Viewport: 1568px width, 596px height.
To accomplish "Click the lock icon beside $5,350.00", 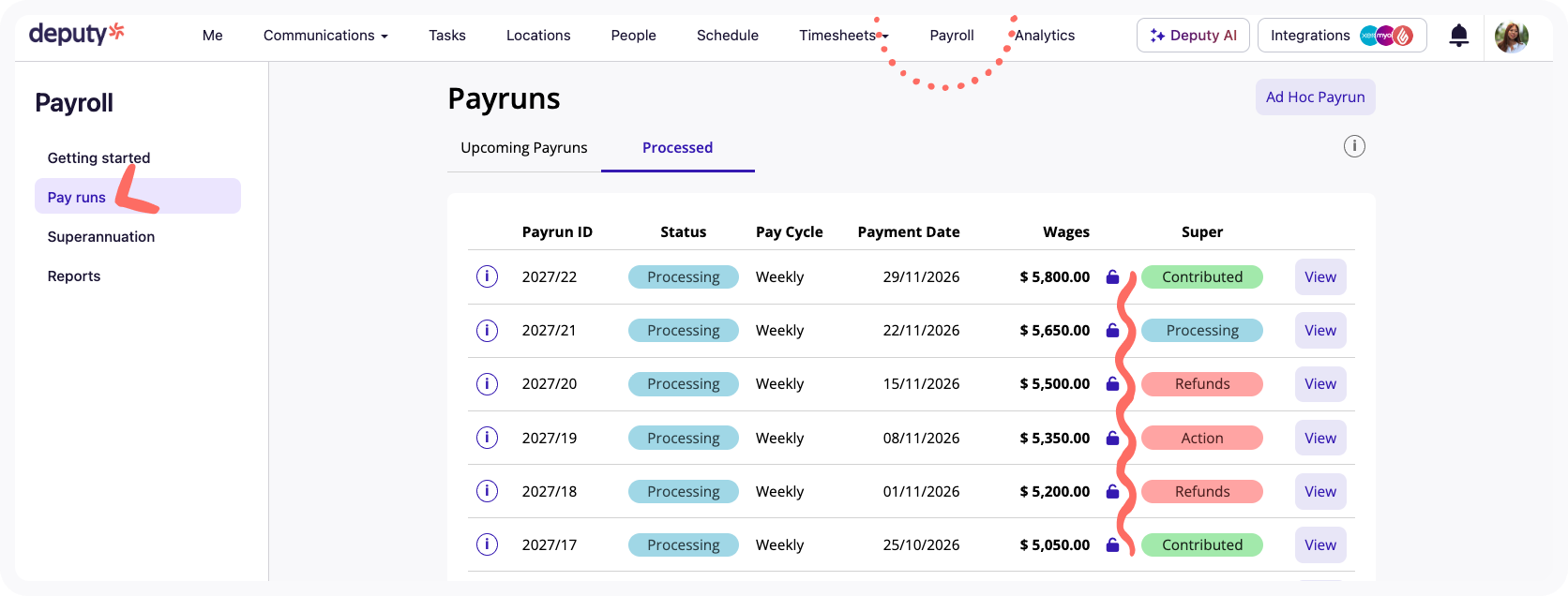I will pyautogui.click(x=1112, y=438).
